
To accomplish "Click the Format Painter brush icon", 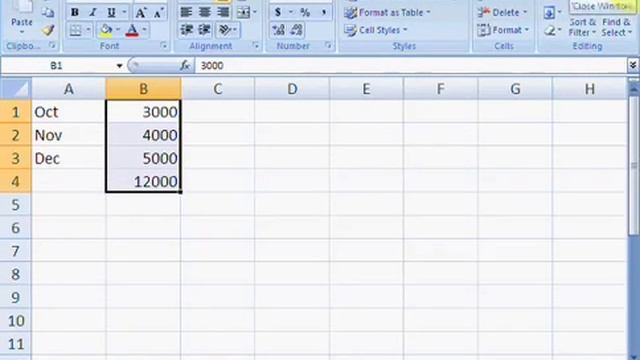I will [48, 30].
